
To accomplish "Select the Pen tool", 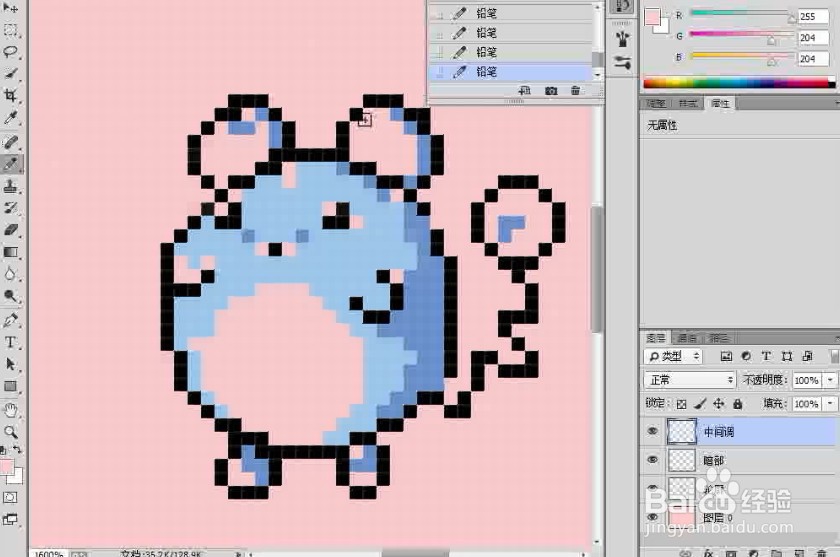I will (x=11, y=320).
